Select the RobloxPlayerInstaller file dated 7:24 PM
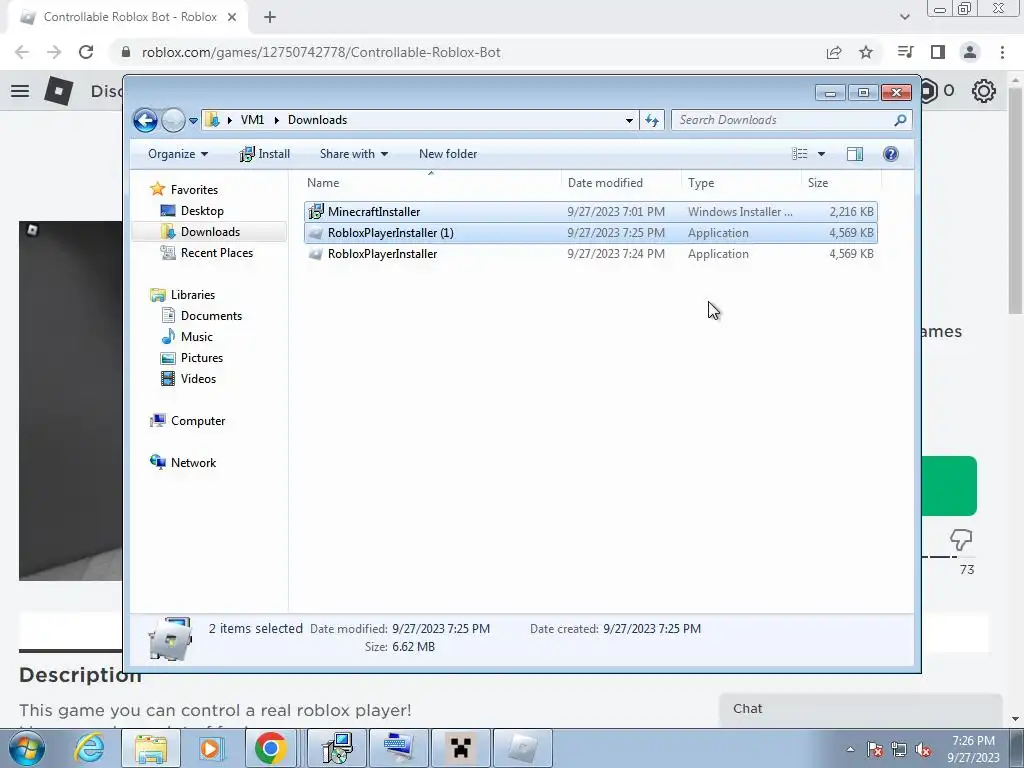Image resolution: width=1024 pixels, height=768 pixels. pos(590,254)
